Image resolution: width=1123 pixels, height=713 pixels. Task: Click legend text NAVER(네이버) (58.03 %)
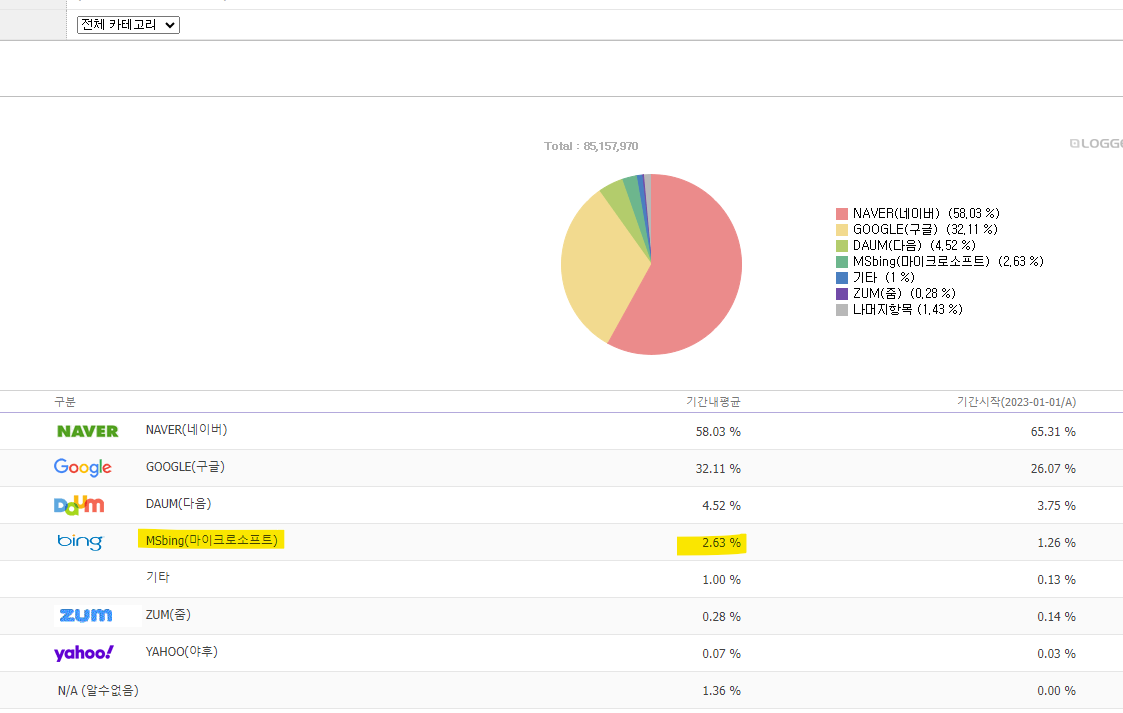(926, 213)
